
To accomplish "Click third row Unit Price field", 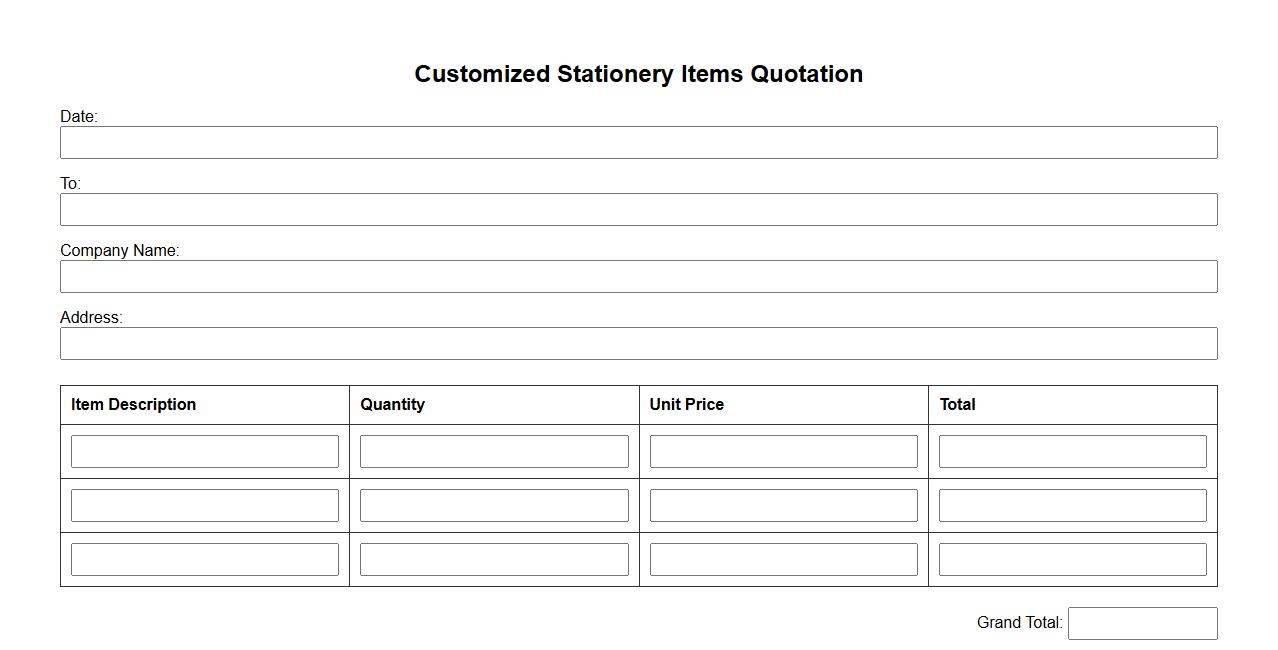I will point(783,559).
